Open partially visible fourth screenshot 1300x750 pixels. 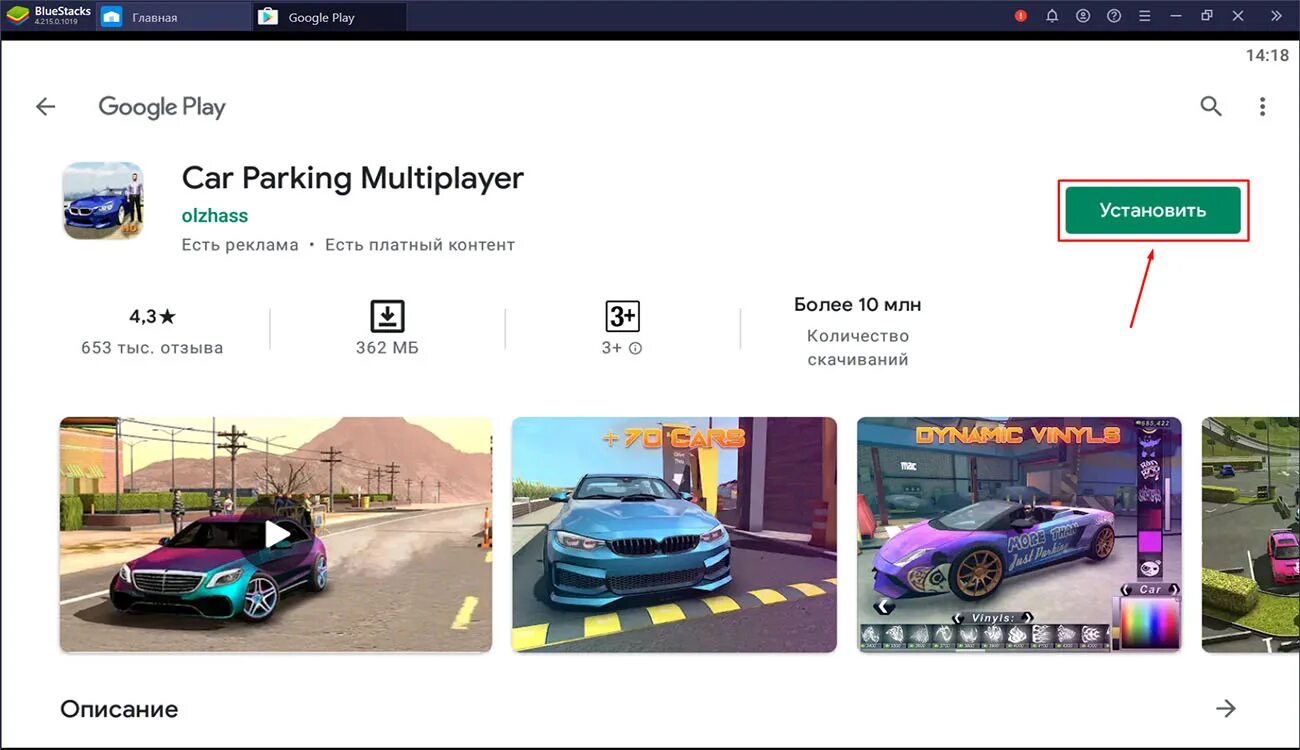pos(1250,535)
